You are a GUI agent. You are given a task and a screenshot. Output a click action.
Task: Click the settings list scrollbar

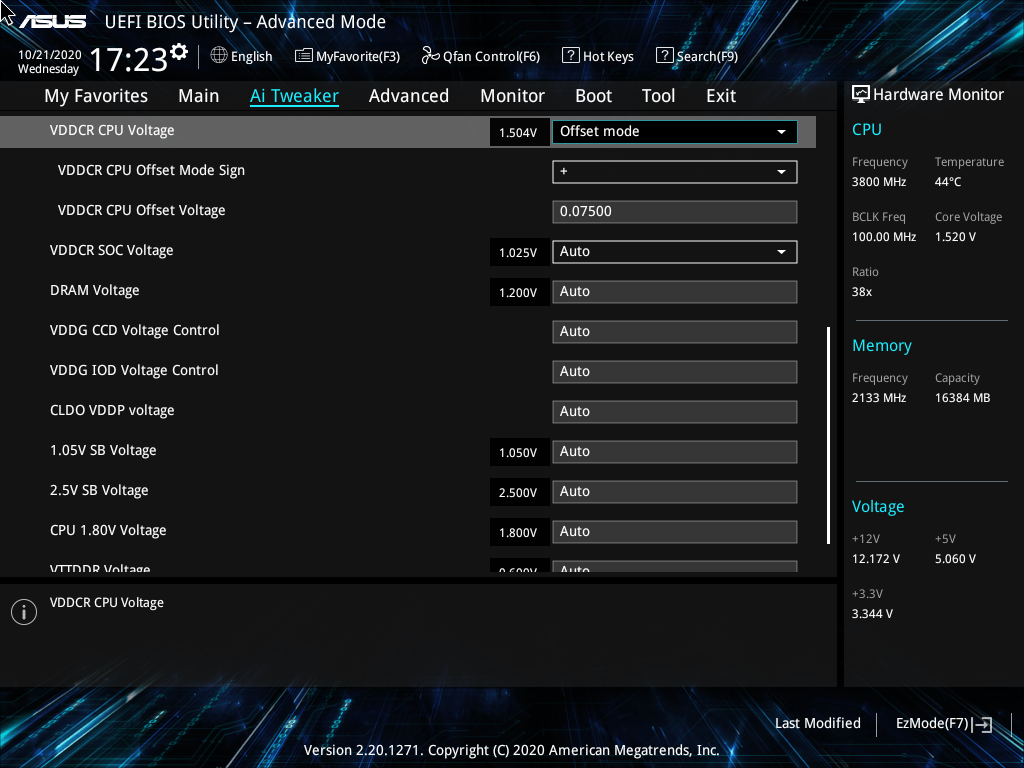click(x=828, y=436)
